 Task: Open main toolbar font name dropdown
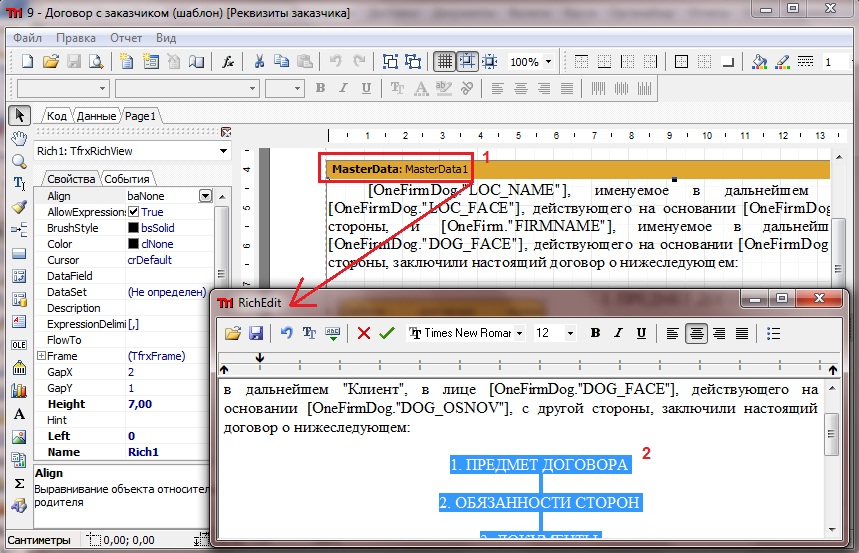pos(252,88)
